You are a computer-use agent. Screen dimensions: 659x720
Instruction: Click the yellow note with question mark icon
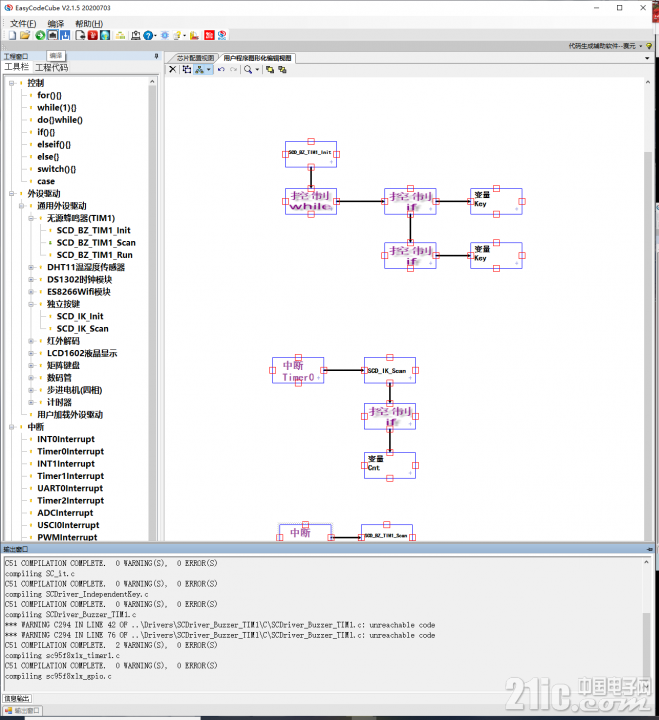177,35
